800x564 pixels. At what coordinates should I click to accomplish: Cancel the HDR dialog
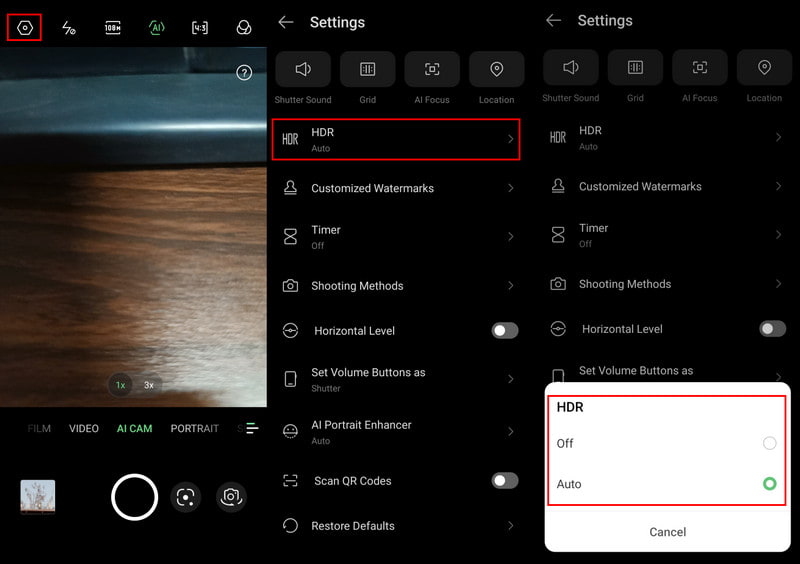pyautogui.click(x=667, y=532)
